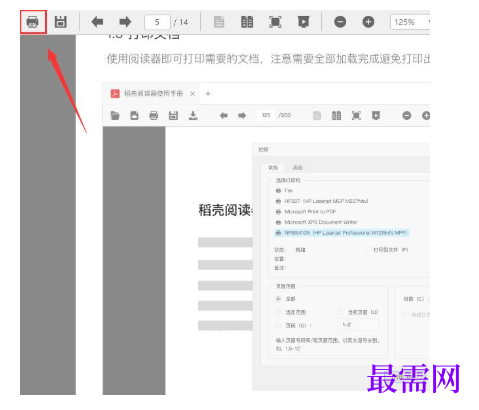Go to previous page with left arrow
Viewport: 479px width, 410px height.
point(97,22)
